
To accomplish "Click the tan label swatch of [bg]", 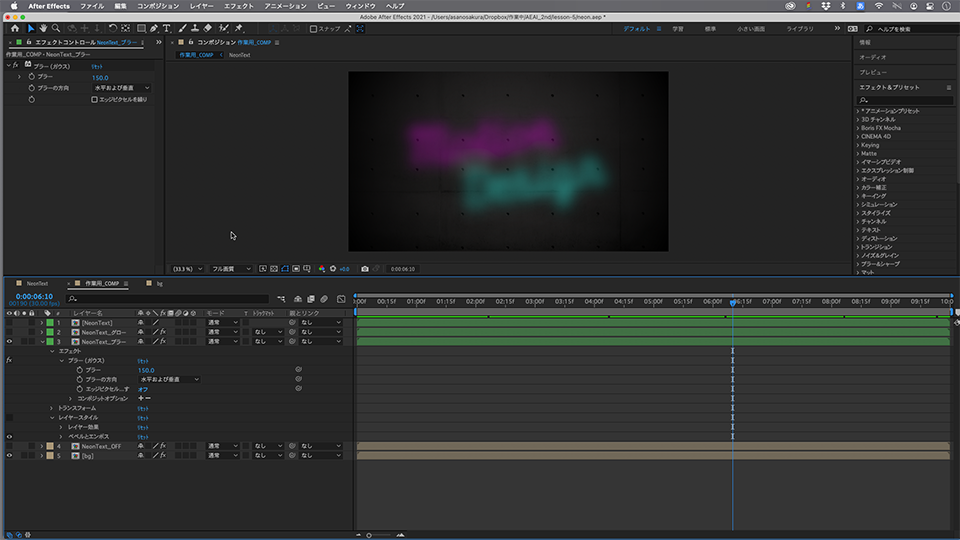I will tap(50, 456).
